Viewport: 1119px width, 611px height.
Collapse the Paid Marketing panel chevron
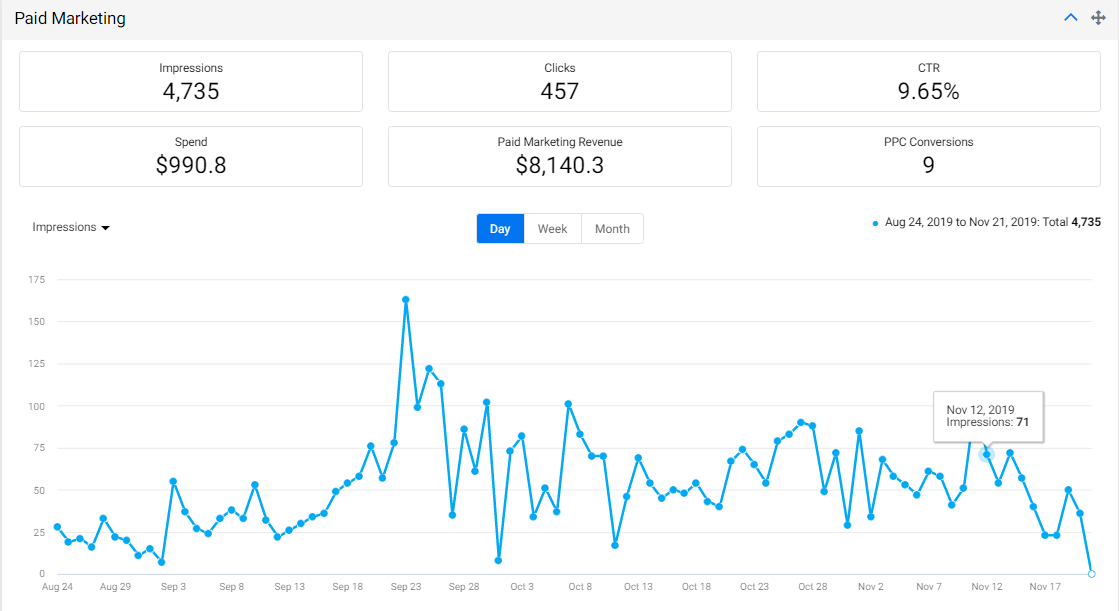(x=1070, y=18)
